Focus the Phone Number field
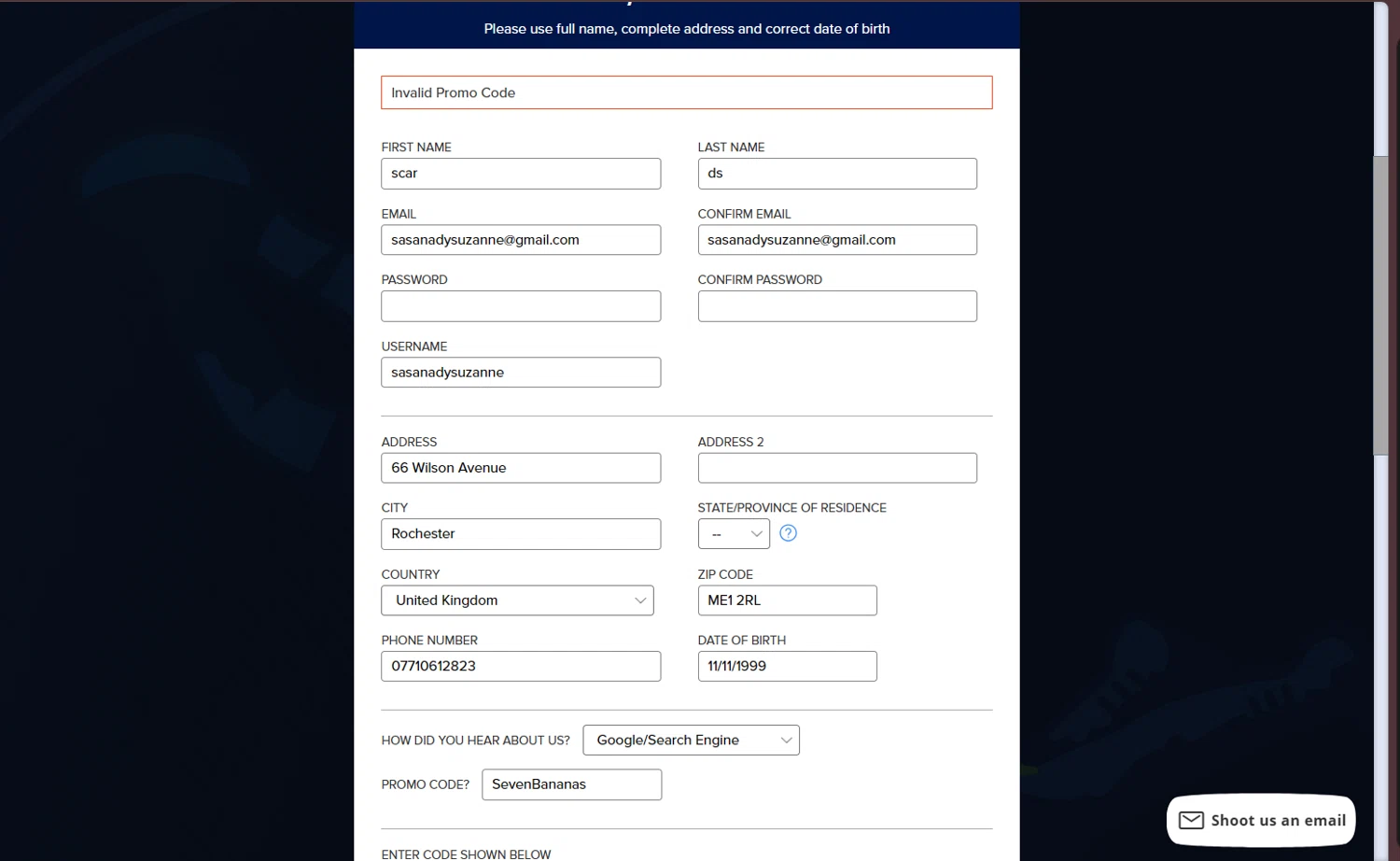The width and height of the screenshot is (1400, 861). coord(521,667)
